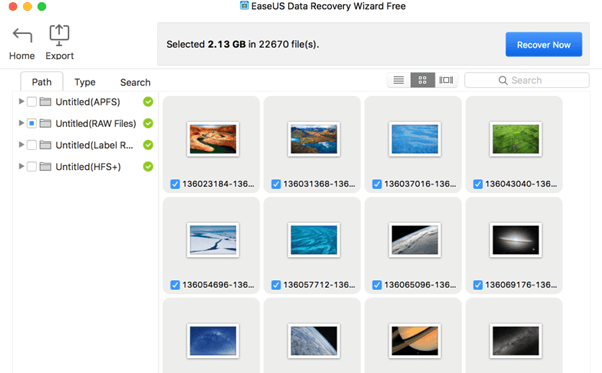Open the Type tab
The width and height of the screenshot is (602, 373).
pyautogui.click(x=85, y=82)
